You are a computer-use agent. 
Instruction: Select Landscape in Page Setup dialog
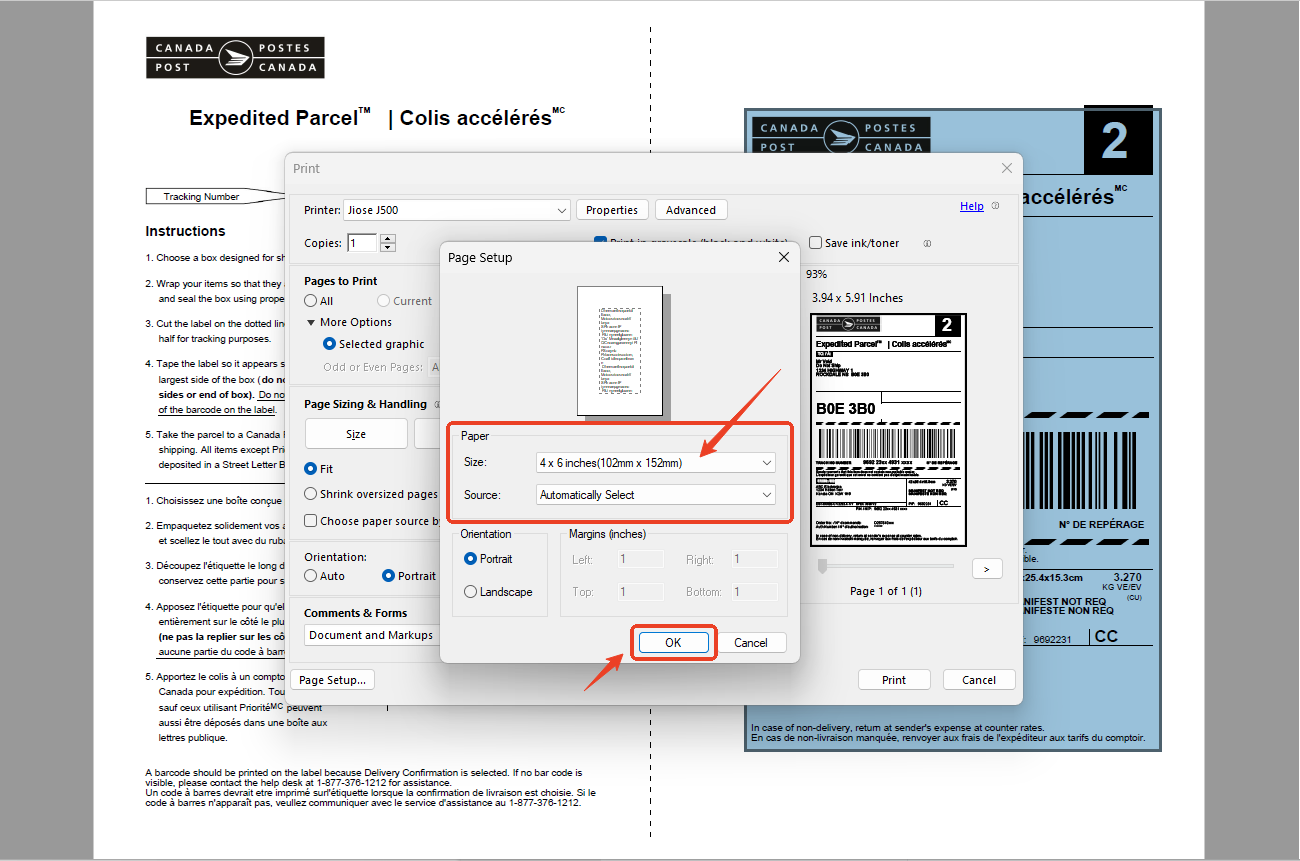coord(471,592)
